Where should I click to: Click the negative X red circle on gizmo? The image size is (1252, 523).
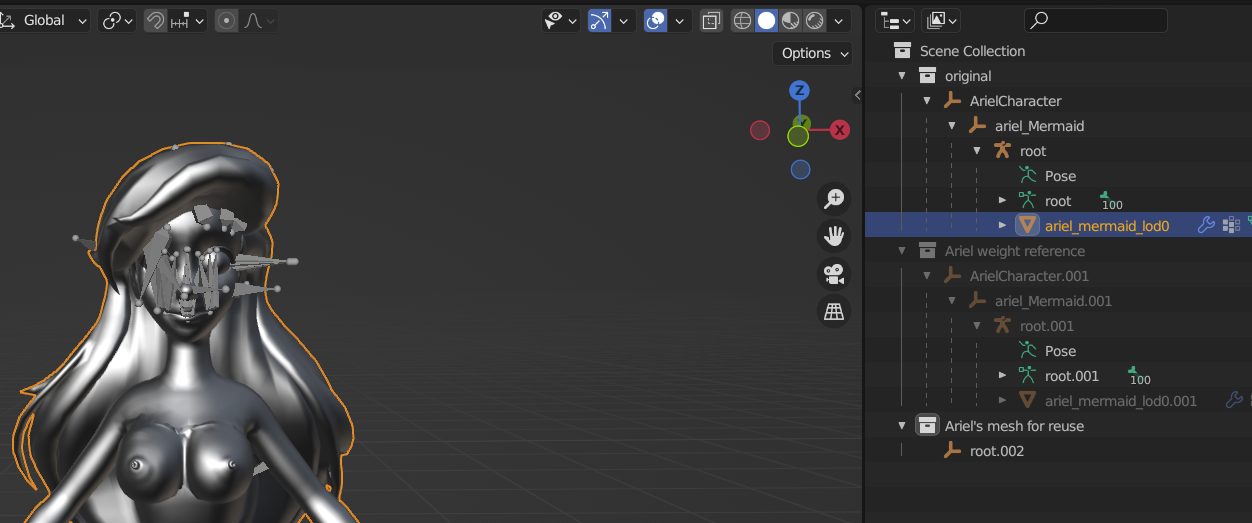coord(760,130)
